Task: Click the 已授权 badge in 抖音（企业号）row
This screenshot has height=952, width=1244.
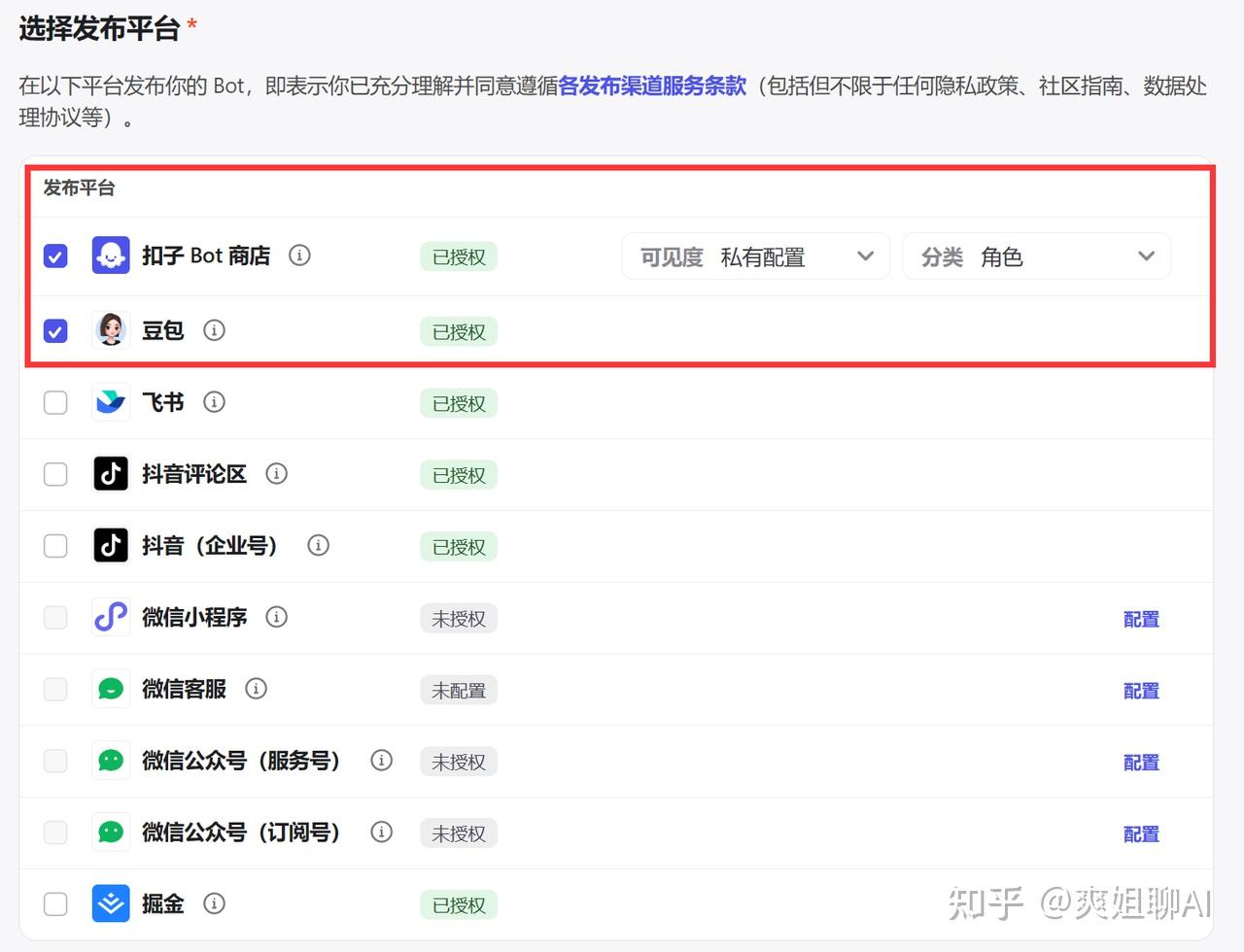Action: coord(459,547)
